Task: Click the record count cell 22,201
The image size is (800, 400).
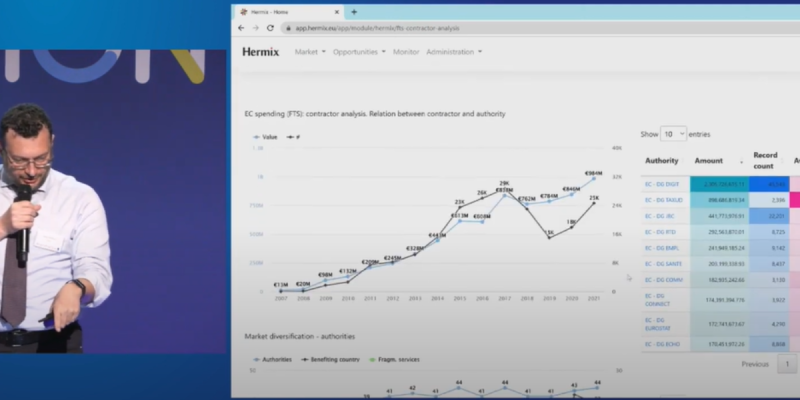Action: pos(769,216)
